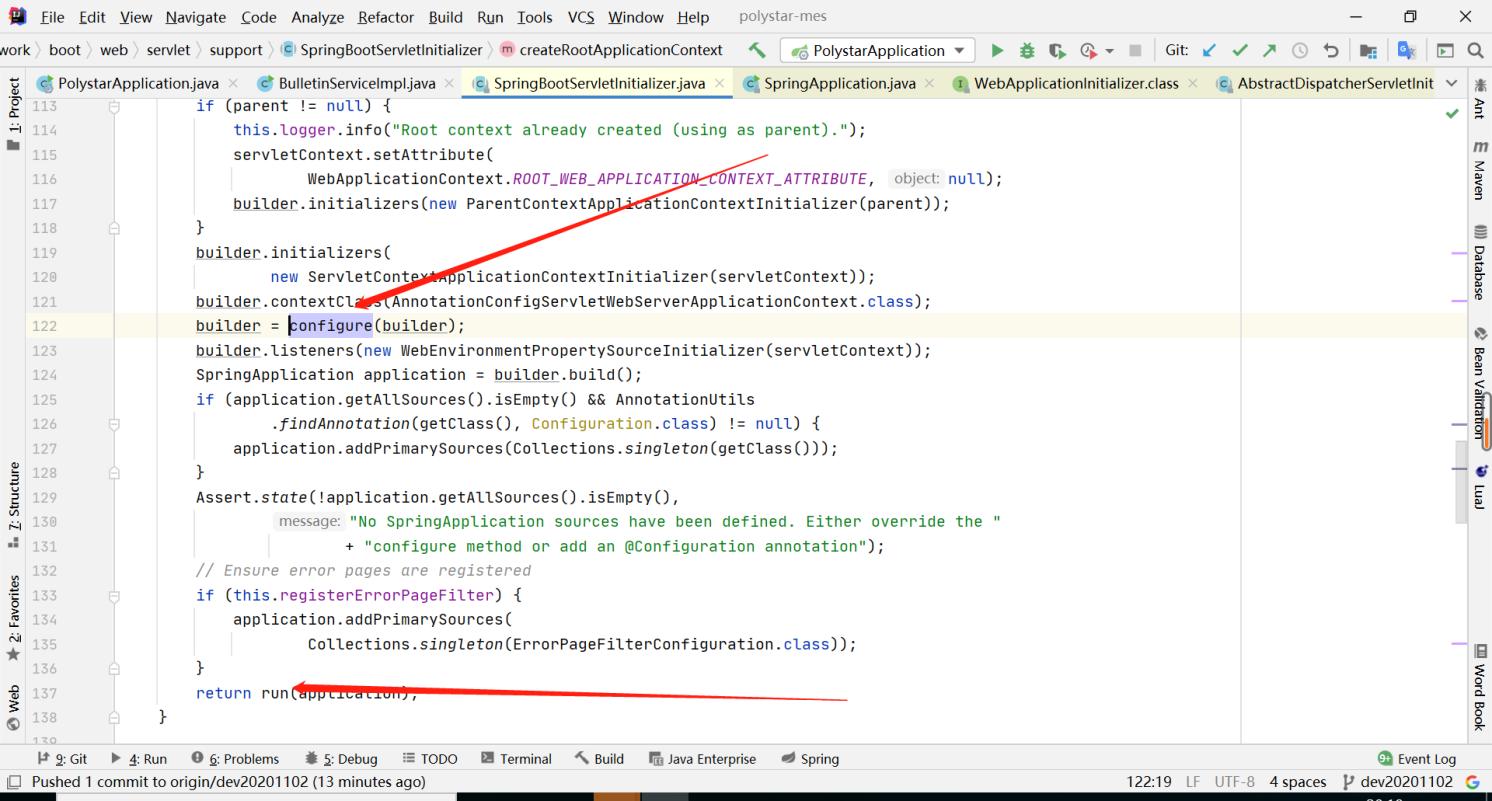Screen dimensions: 1492x801
Task: Toggle the Structure tool window
Action: [12, 505]
